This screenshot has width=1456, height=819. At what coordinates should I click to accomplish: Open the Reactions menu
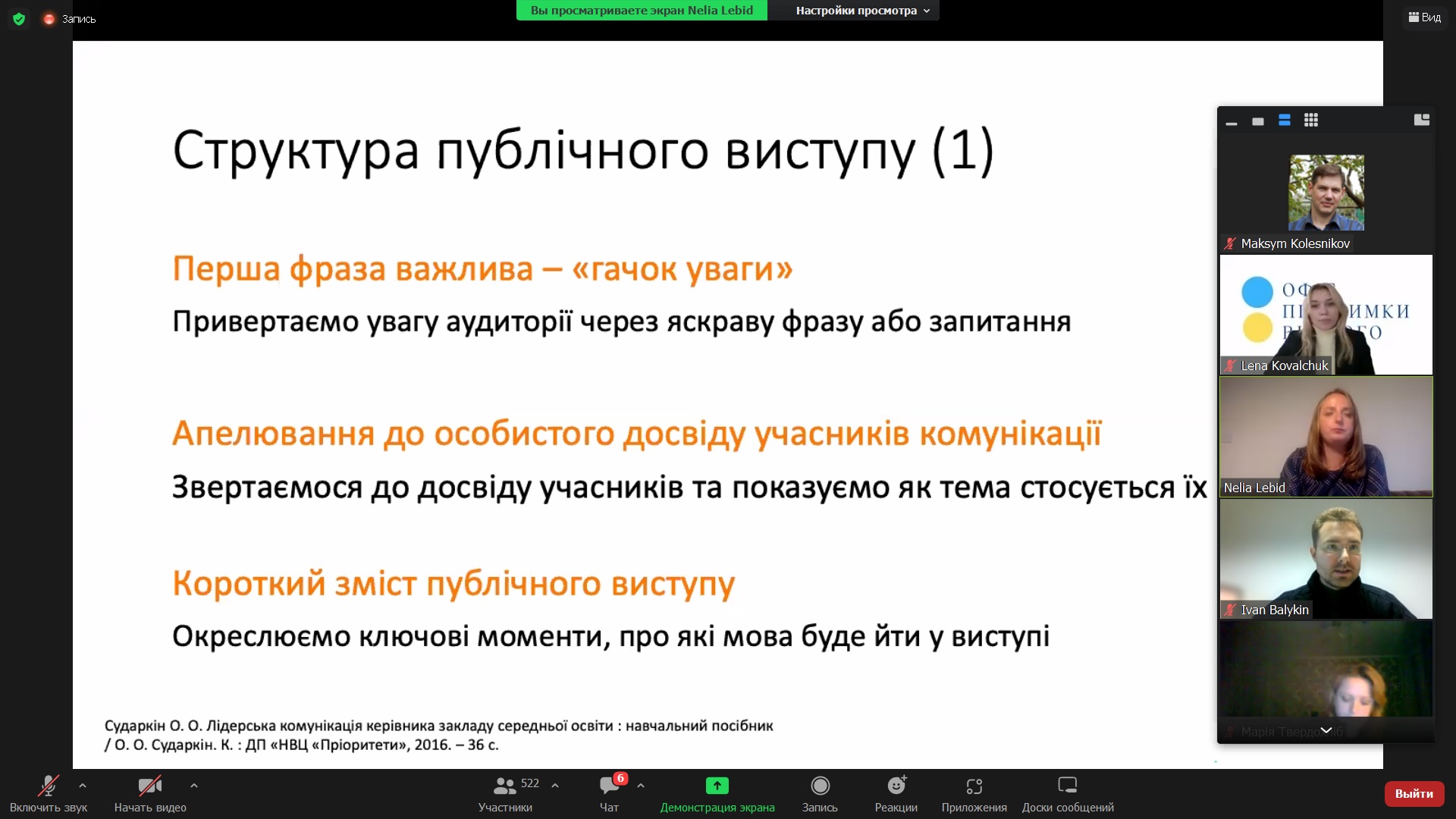tap(896, 793)
